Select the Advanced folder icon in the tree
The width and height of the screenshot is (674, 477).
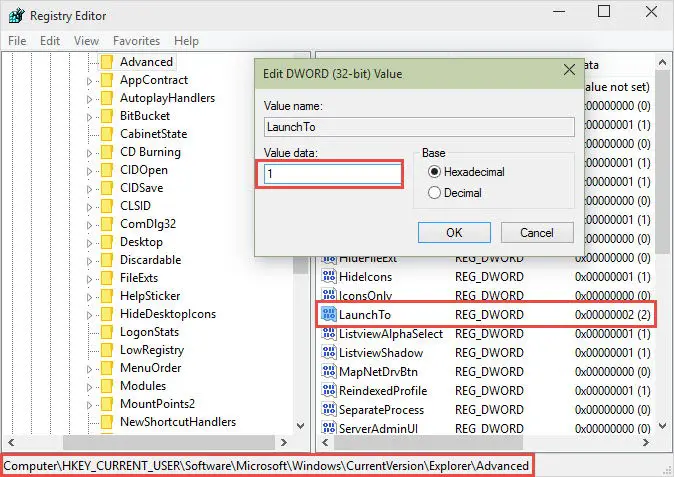pyautogui.click(x=107, y=62)
